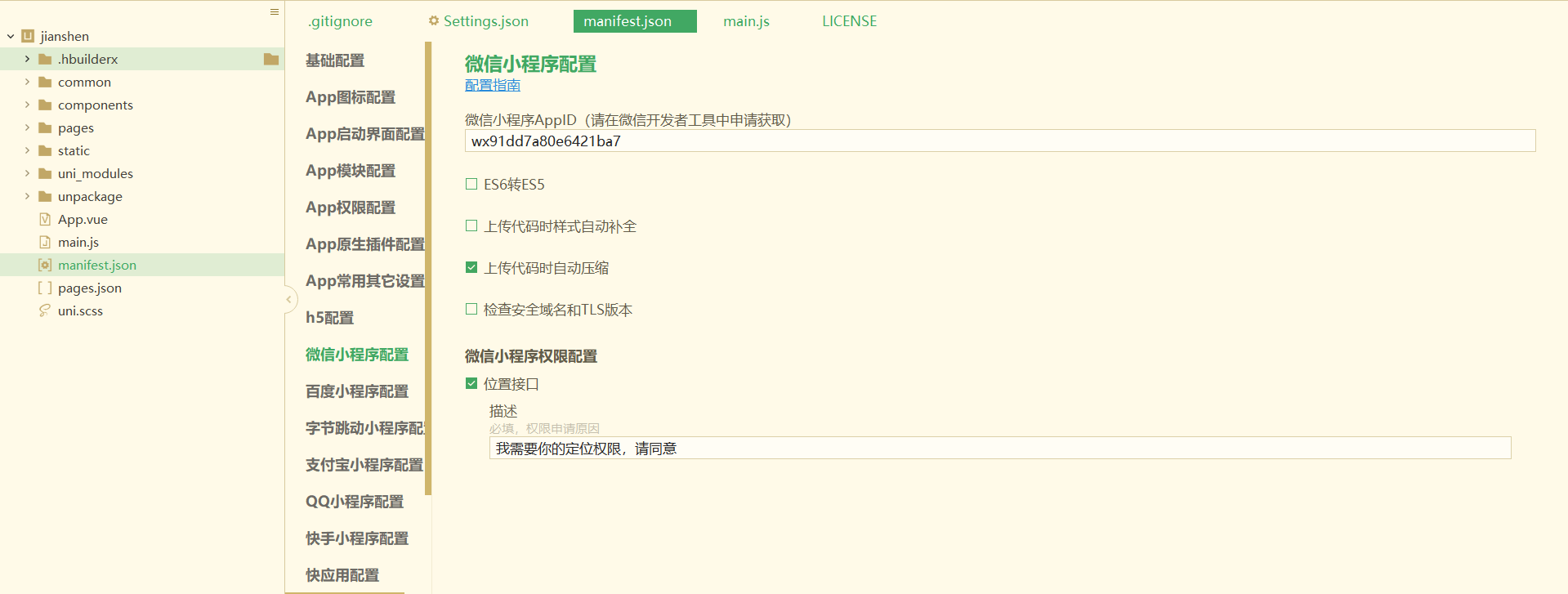Open the App常用其它设置 section
Image resolution: width=1568 pixels, height=594 pixels.
coord(365,281)
